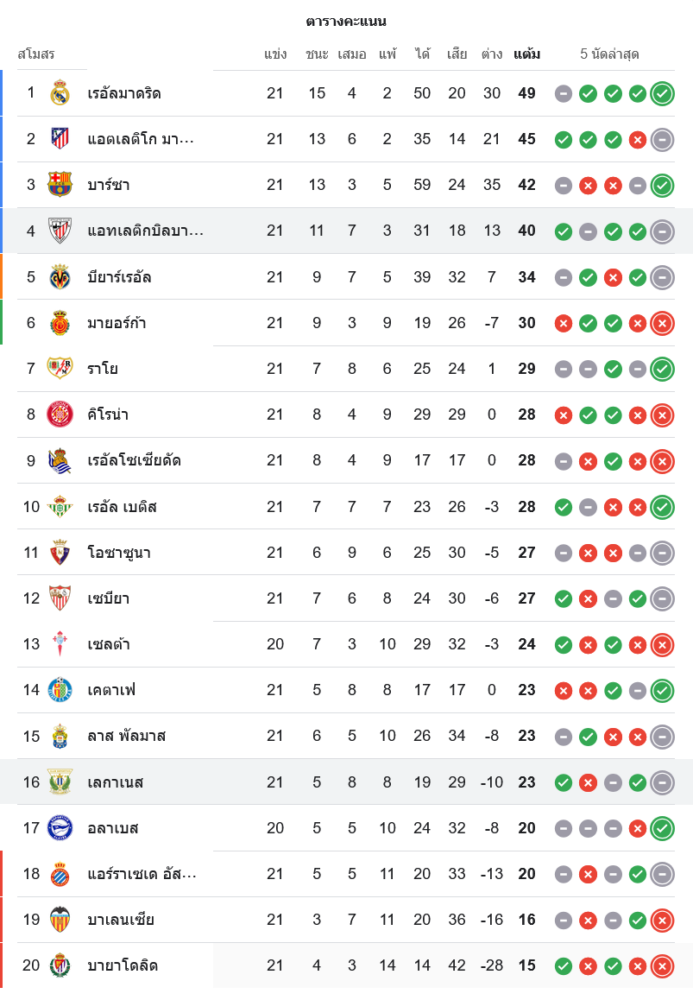Open Mallorca's most recent loss indicator
The width and height of the screenshot is (693, 1000).
pyautogui.click(x=662, y=323)
